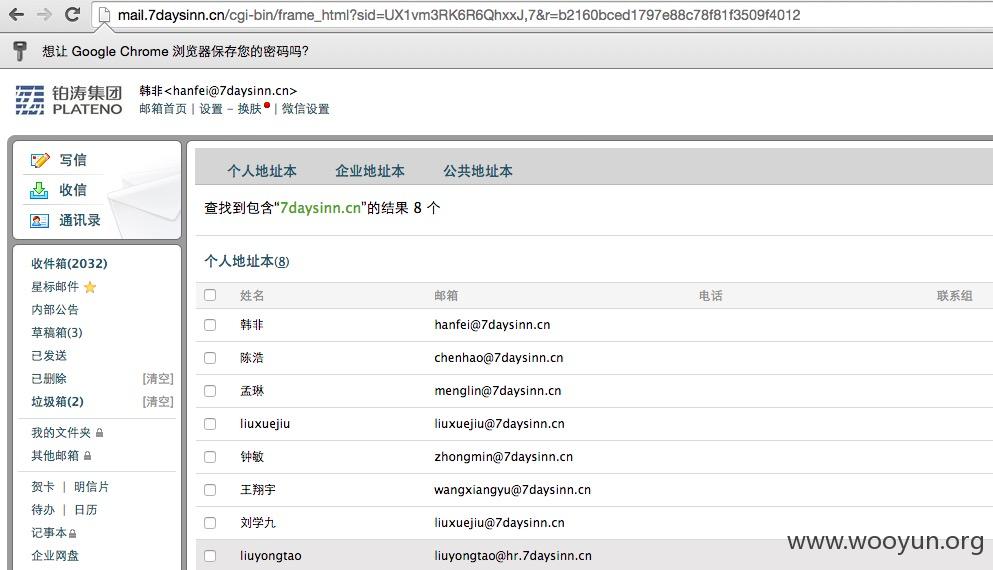Reload the page with refresh icon
993x570 pixels.
73,14
